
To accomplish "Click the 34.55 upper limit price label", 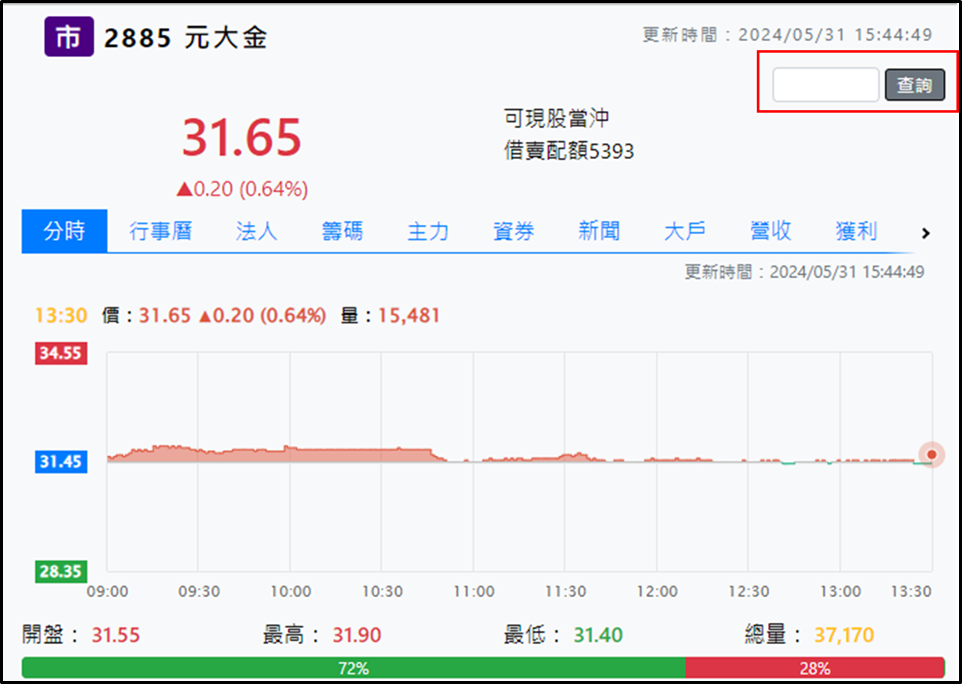I will click(61, 353).
